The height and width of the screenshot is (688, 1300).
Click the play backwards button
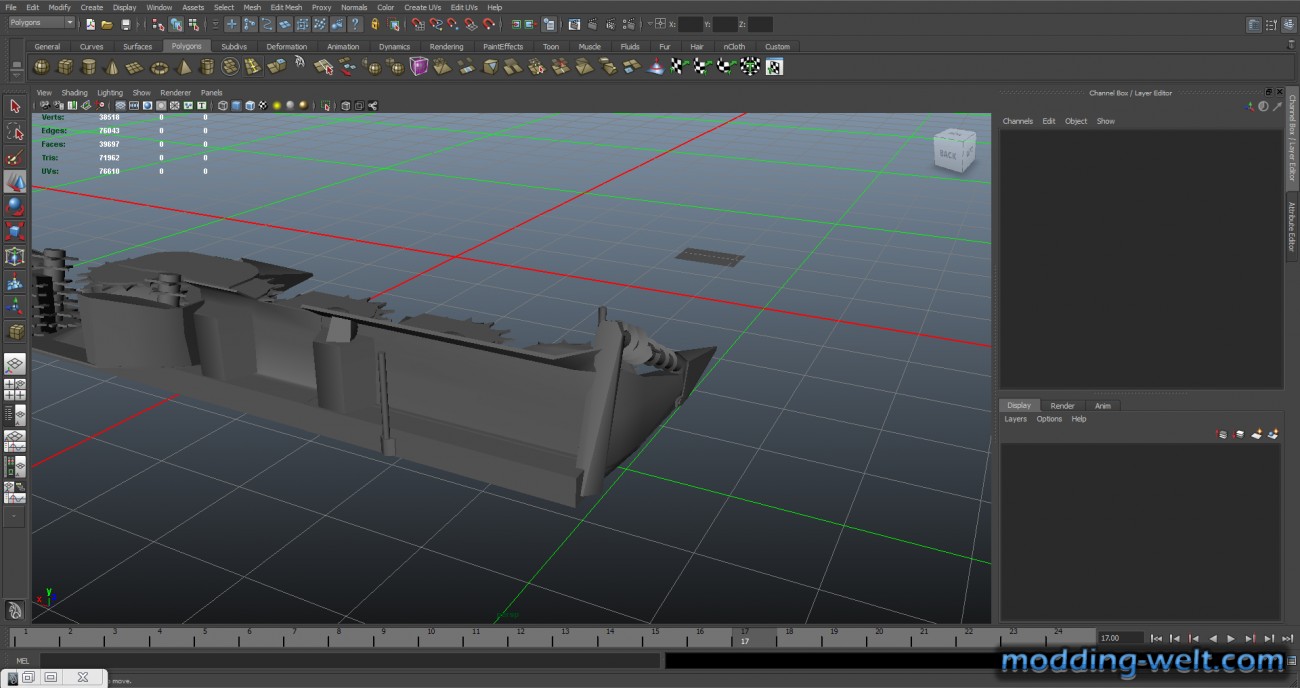pos(1213,638)
